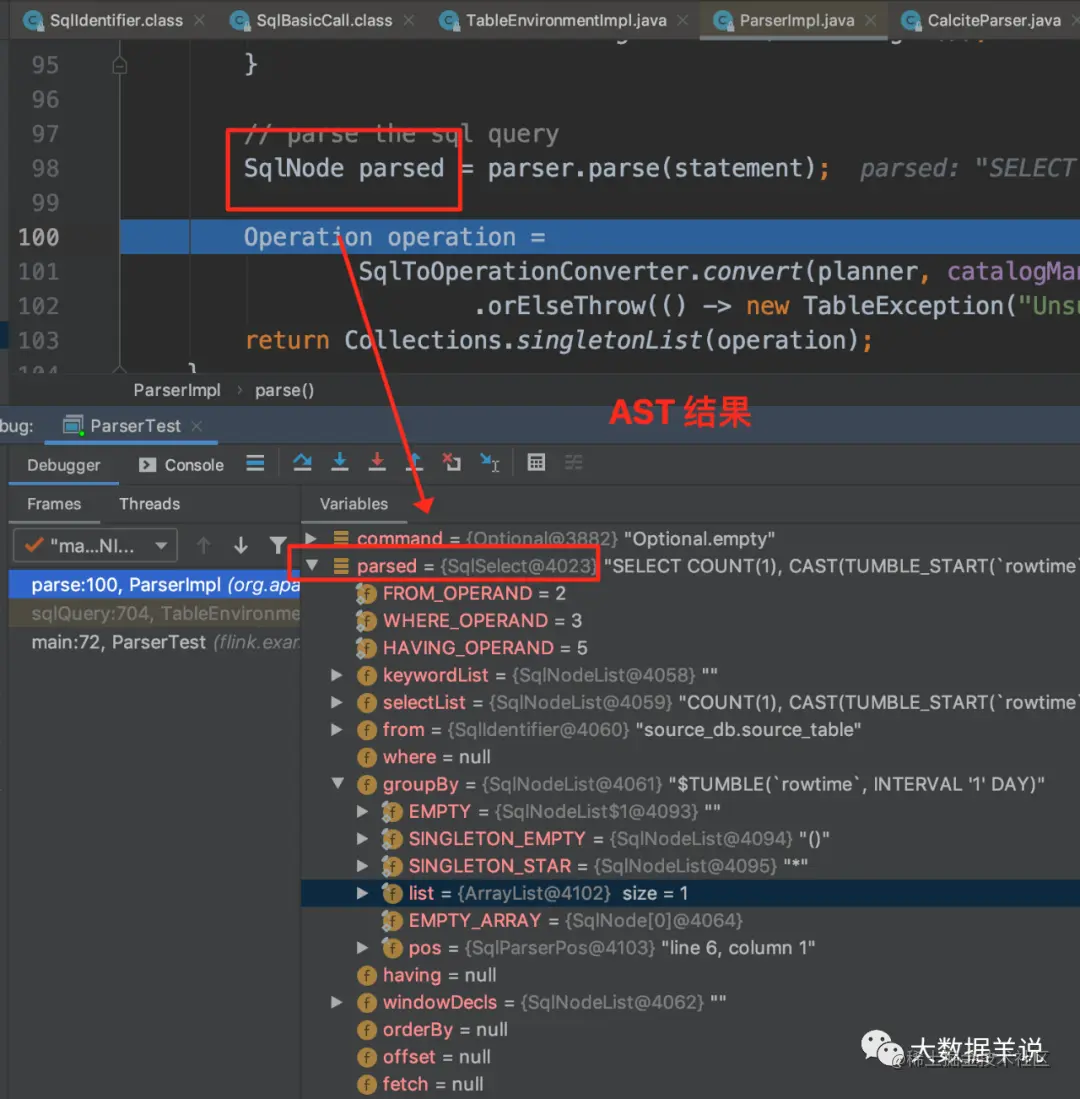Open the Console tab
Screen dimensions: 1080x1099
point(182,465)
